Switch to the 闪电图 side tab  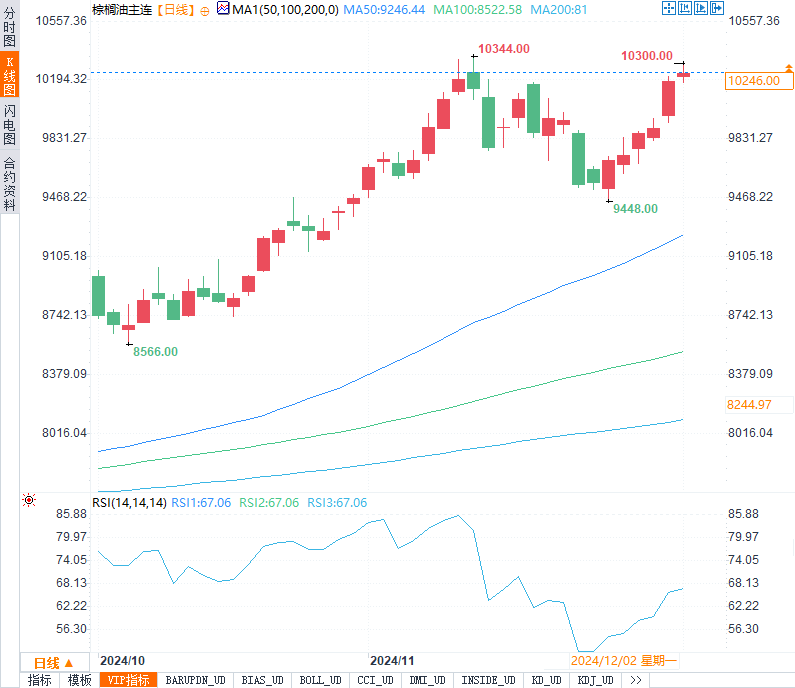point(9,126)
